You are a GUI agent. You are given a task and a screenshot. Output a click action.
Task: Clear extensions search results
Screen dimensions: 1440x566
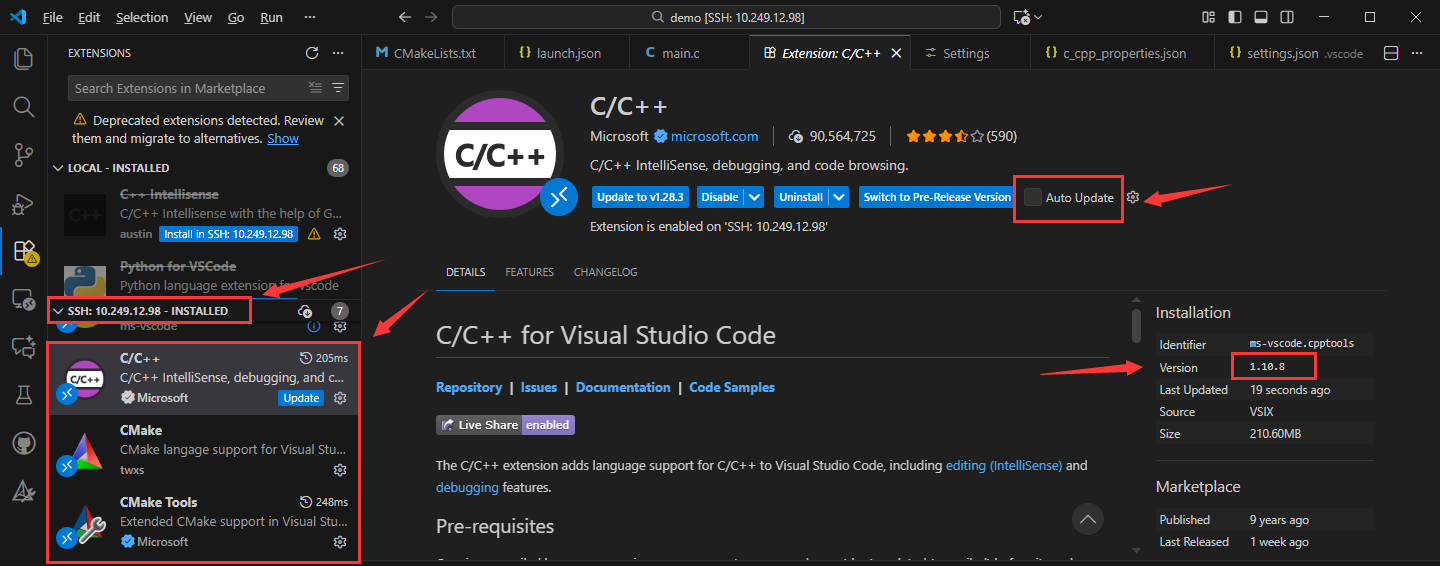click(316, 88)
